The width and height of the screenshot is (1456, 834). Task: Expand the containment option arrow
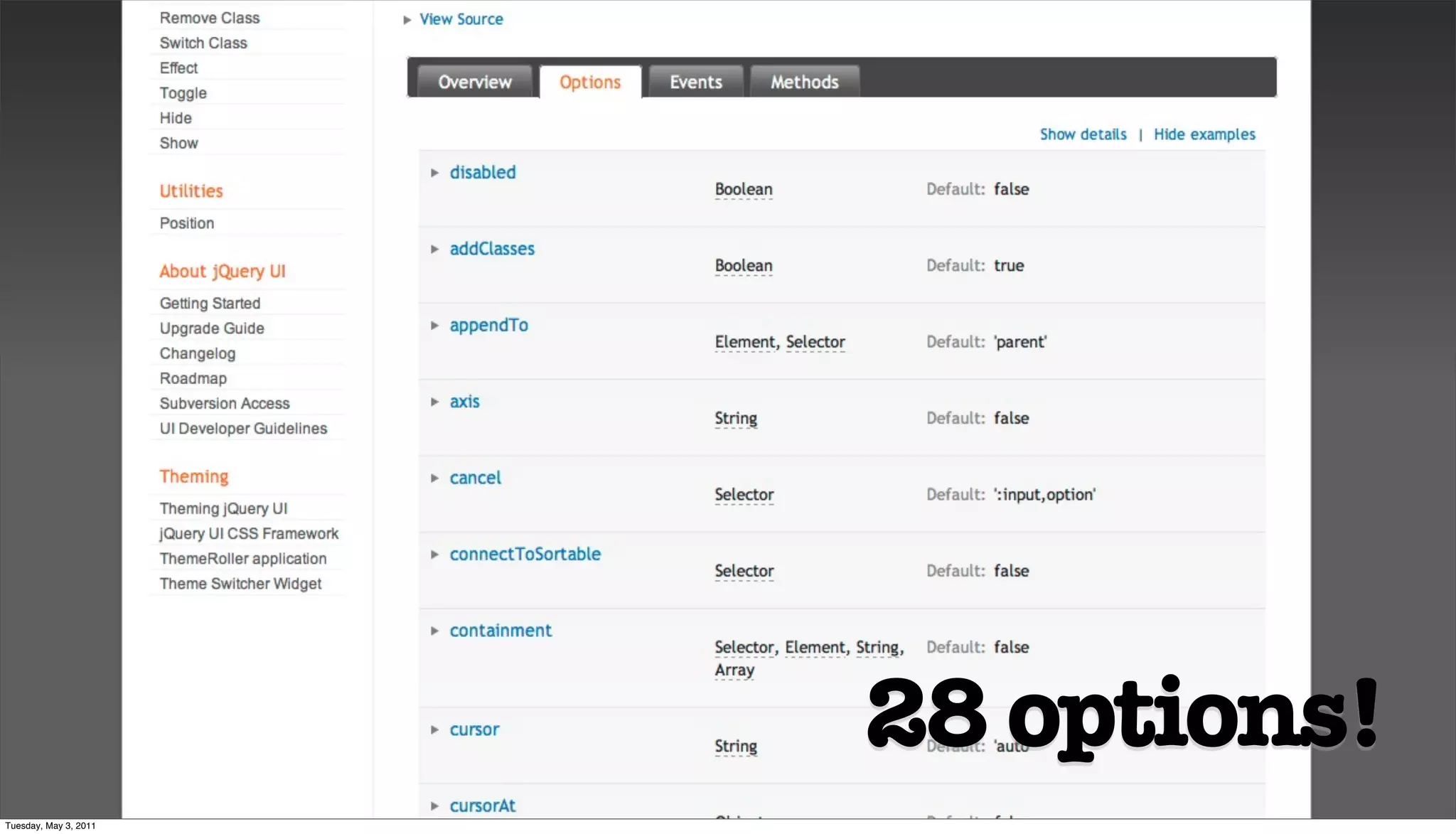(x=434, y=631)
